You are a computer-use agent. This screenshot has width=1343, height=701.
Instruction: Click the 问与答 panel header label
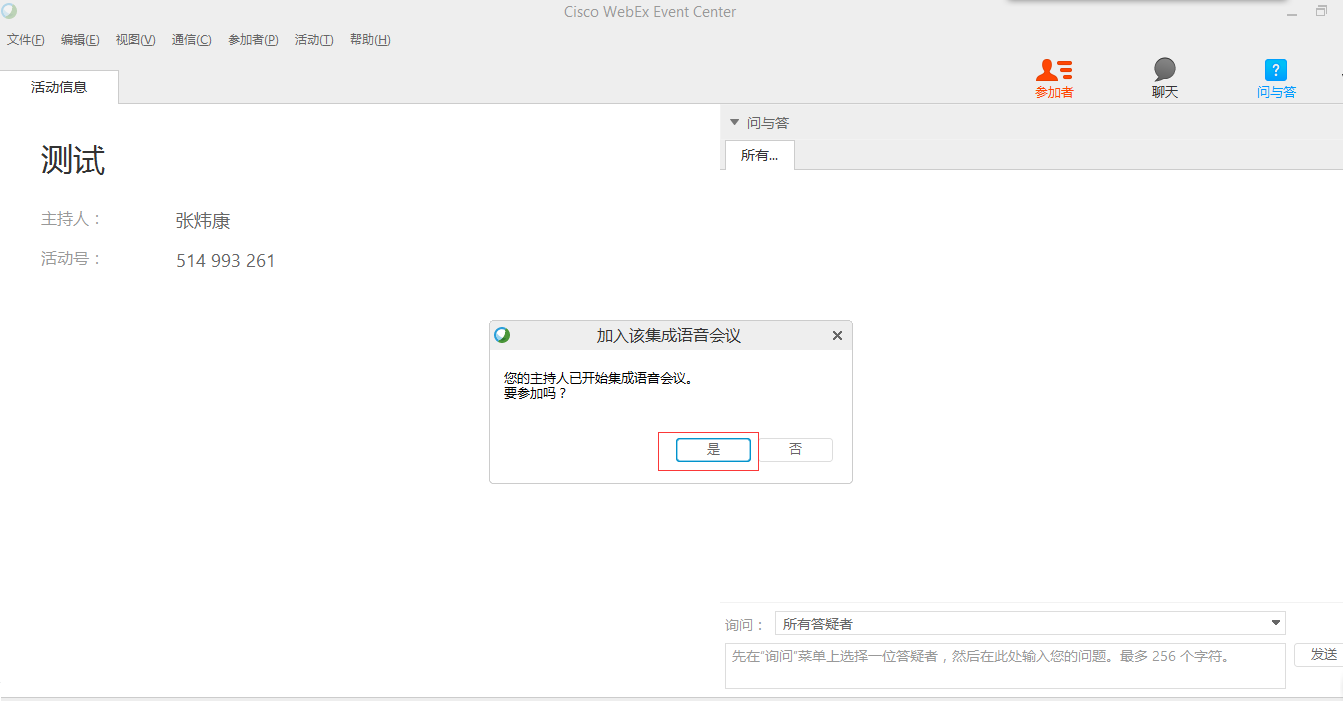768,123
